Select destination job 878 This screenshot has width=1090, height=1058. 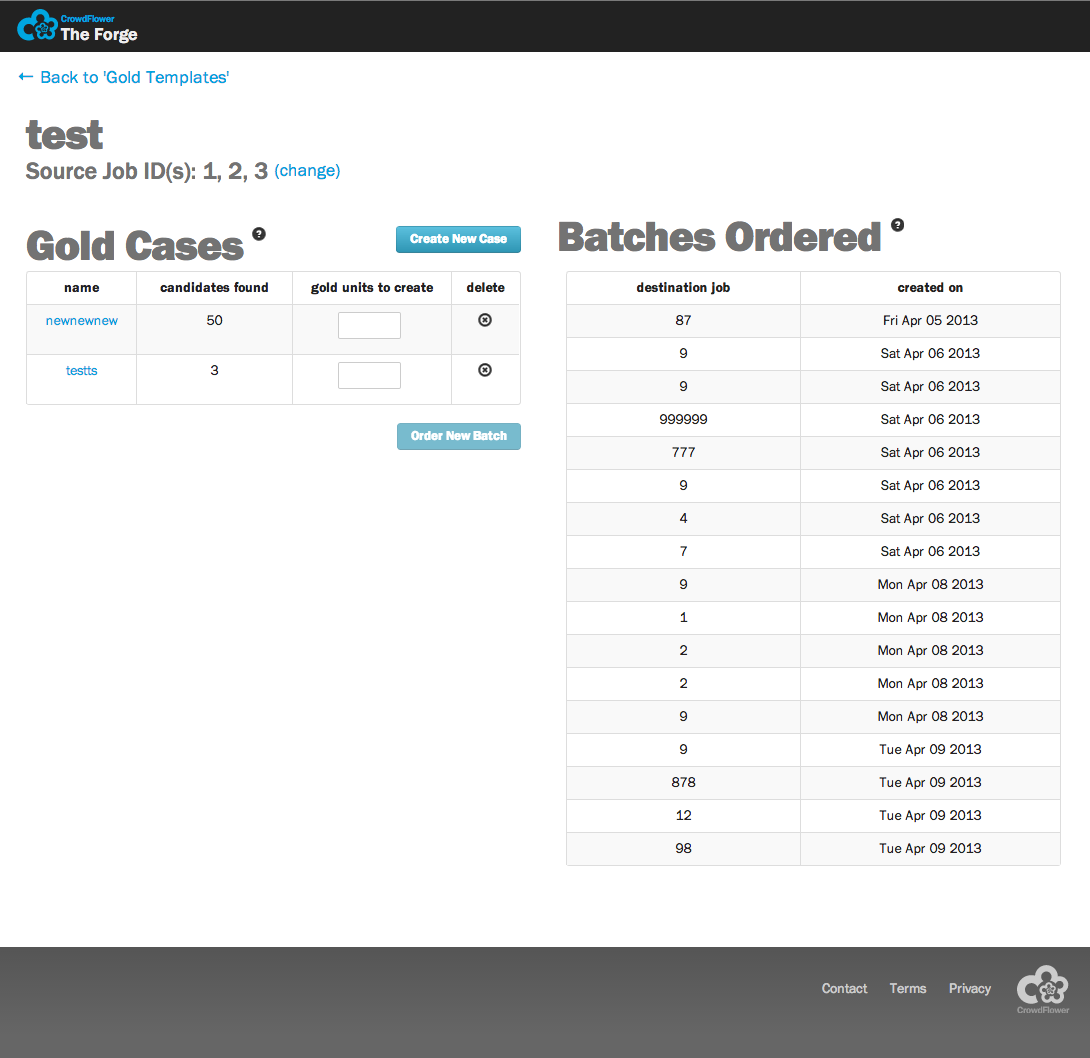pyautogui.click(x=683, y=782)
